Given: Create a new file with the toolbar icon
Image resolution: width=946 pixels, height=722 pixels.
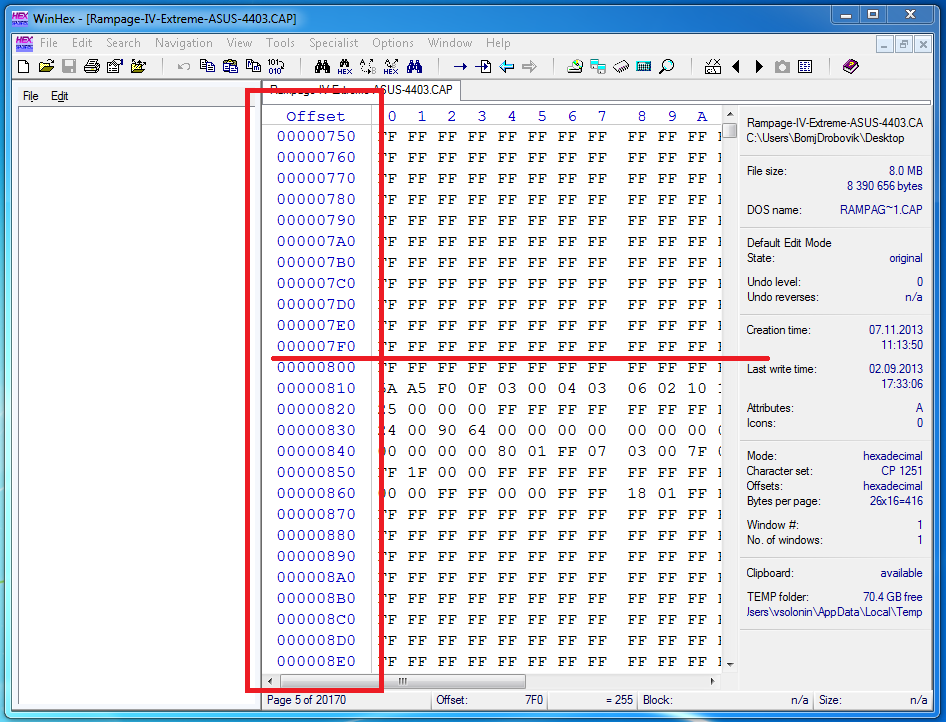Looking at the screenshot, I should 24,66.
